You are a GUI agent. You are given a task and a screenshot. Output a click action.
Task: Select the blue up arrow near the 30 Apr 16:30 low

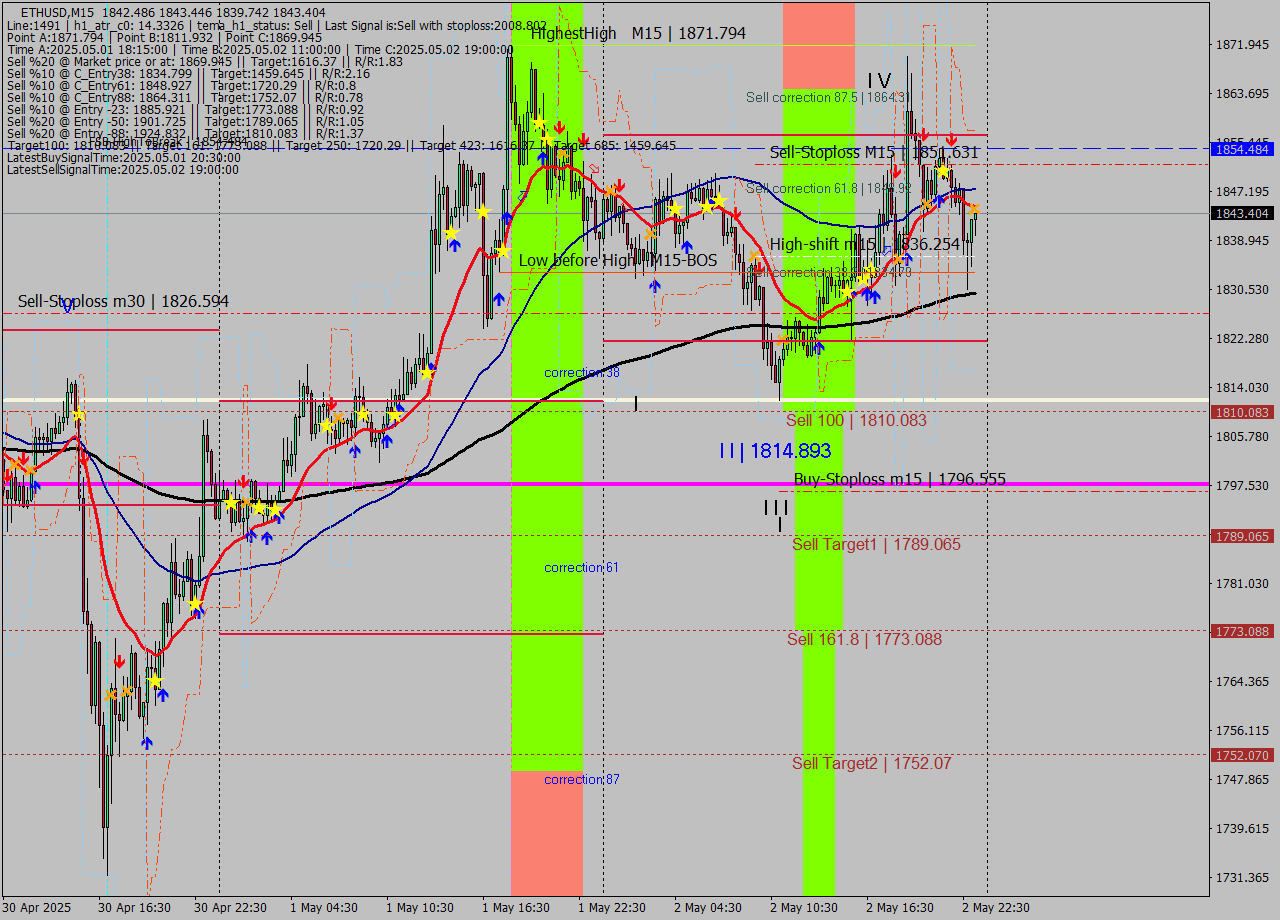(x=147, y=743)
